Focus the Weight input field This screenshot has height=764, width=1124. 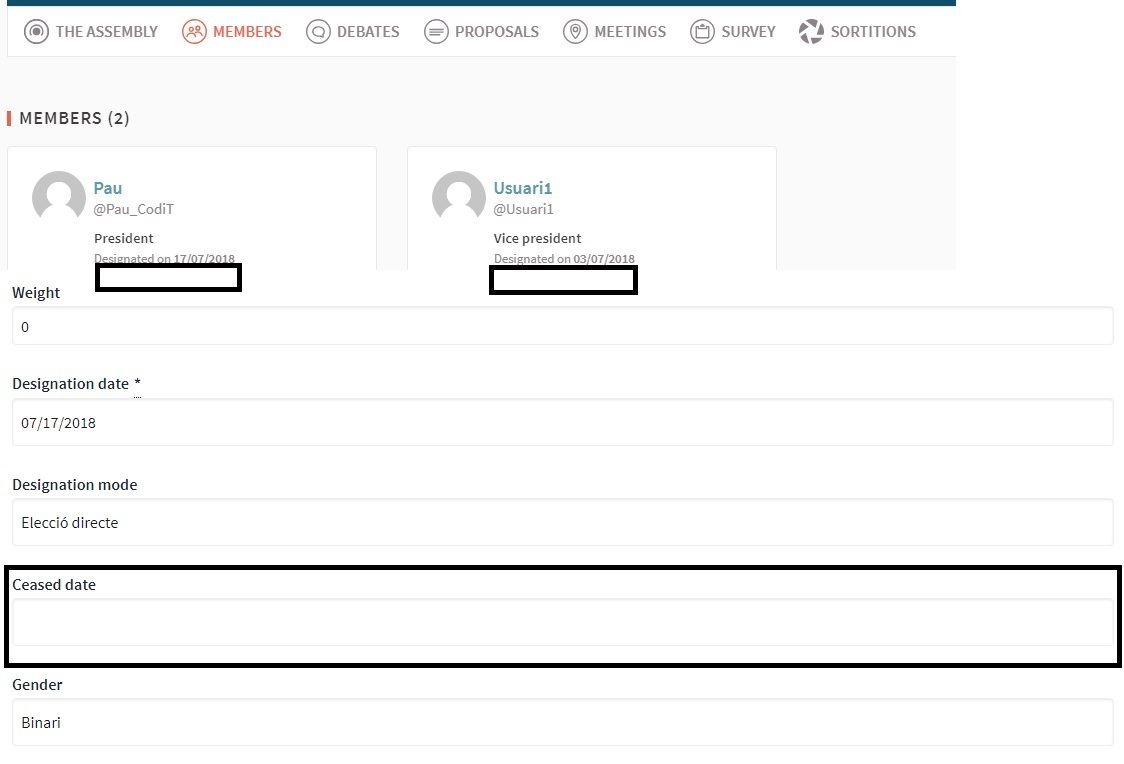(562, 327)
